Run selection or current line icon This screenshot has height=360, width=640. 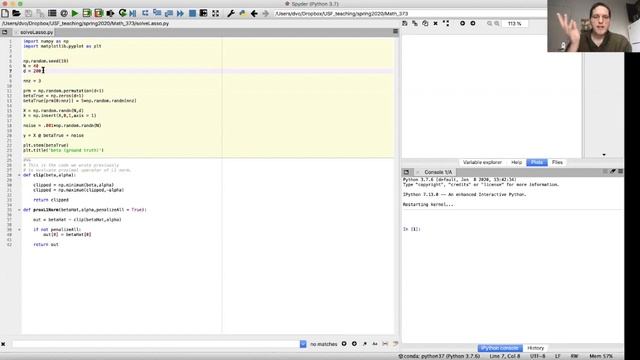click(110, 13)
